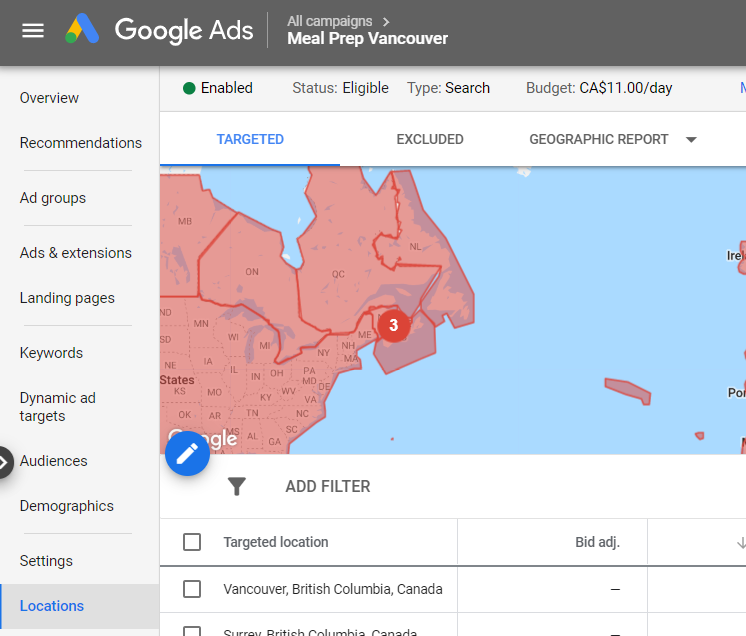
Task: Click the blue pencil edit button
Action: click(187, 454)
